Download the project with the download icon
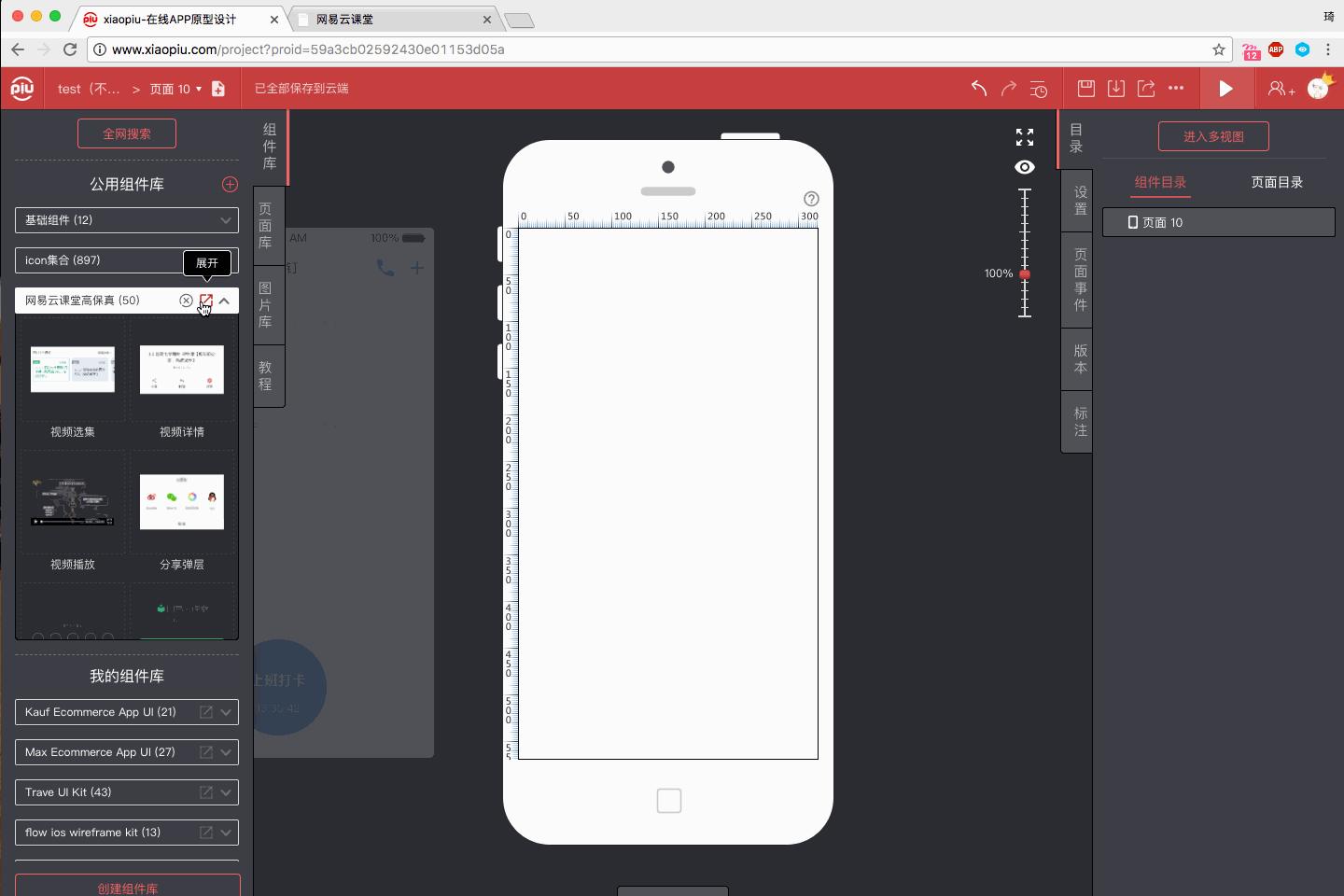1344x896 pixels. tap(1116, 88)
